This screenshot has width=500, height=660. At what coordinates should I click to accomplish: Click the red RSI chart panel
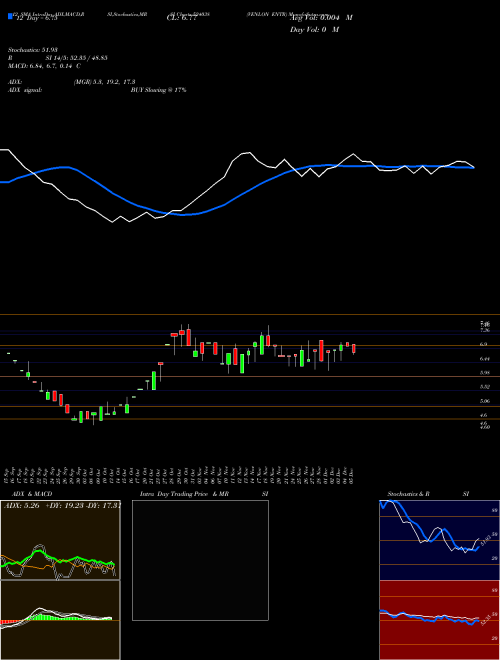[x=439, y=620]
